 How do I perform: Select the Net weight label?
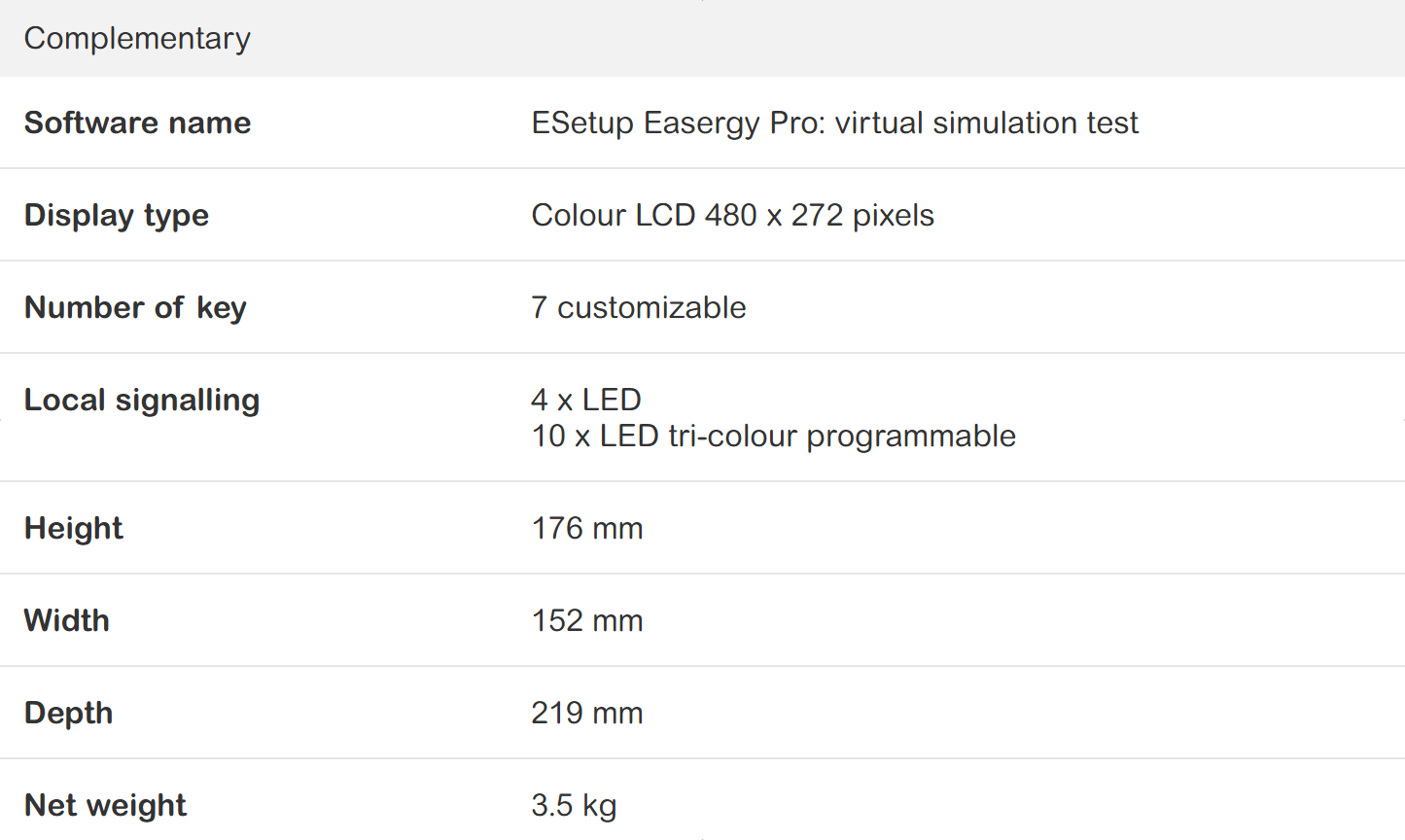click(106, 806)
